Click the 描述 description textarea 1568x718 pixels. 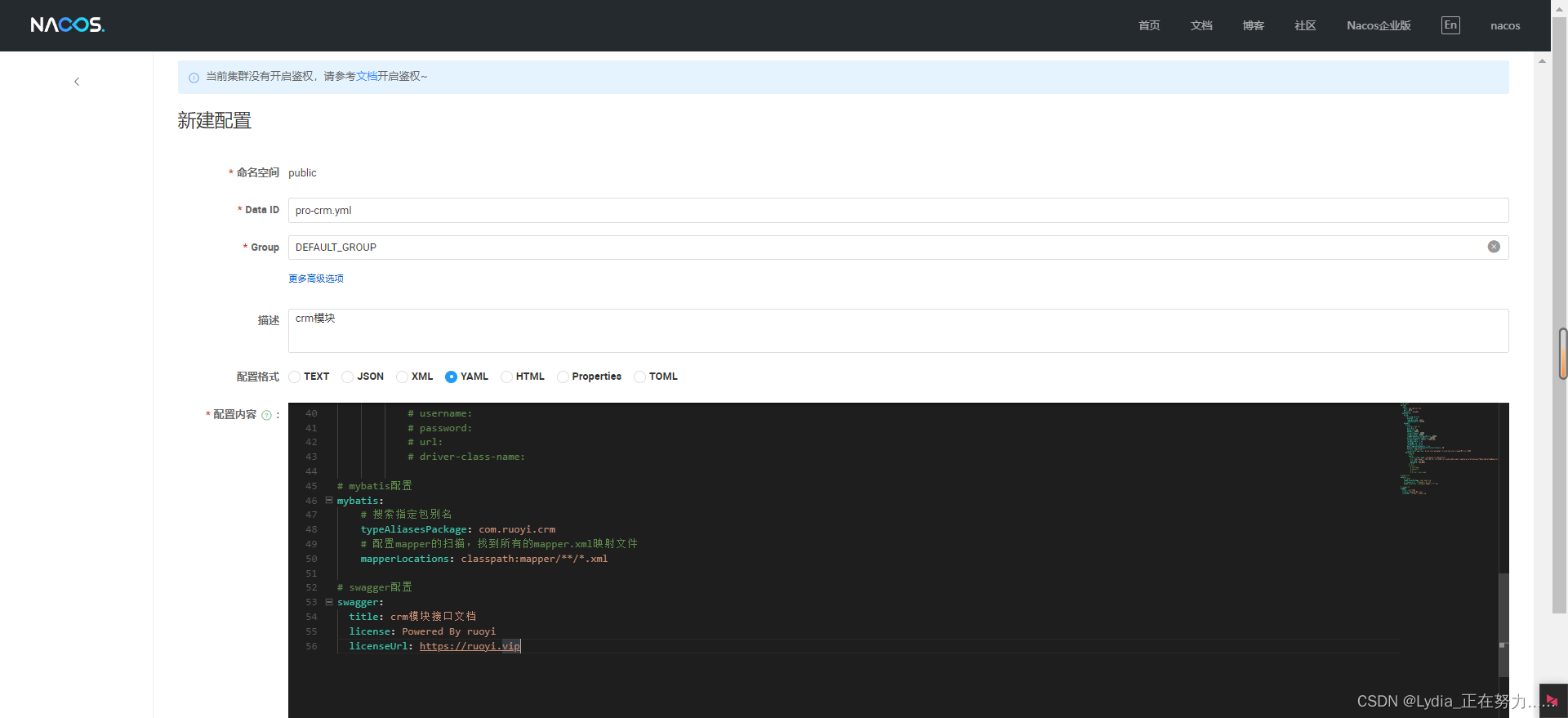[898, 331]
